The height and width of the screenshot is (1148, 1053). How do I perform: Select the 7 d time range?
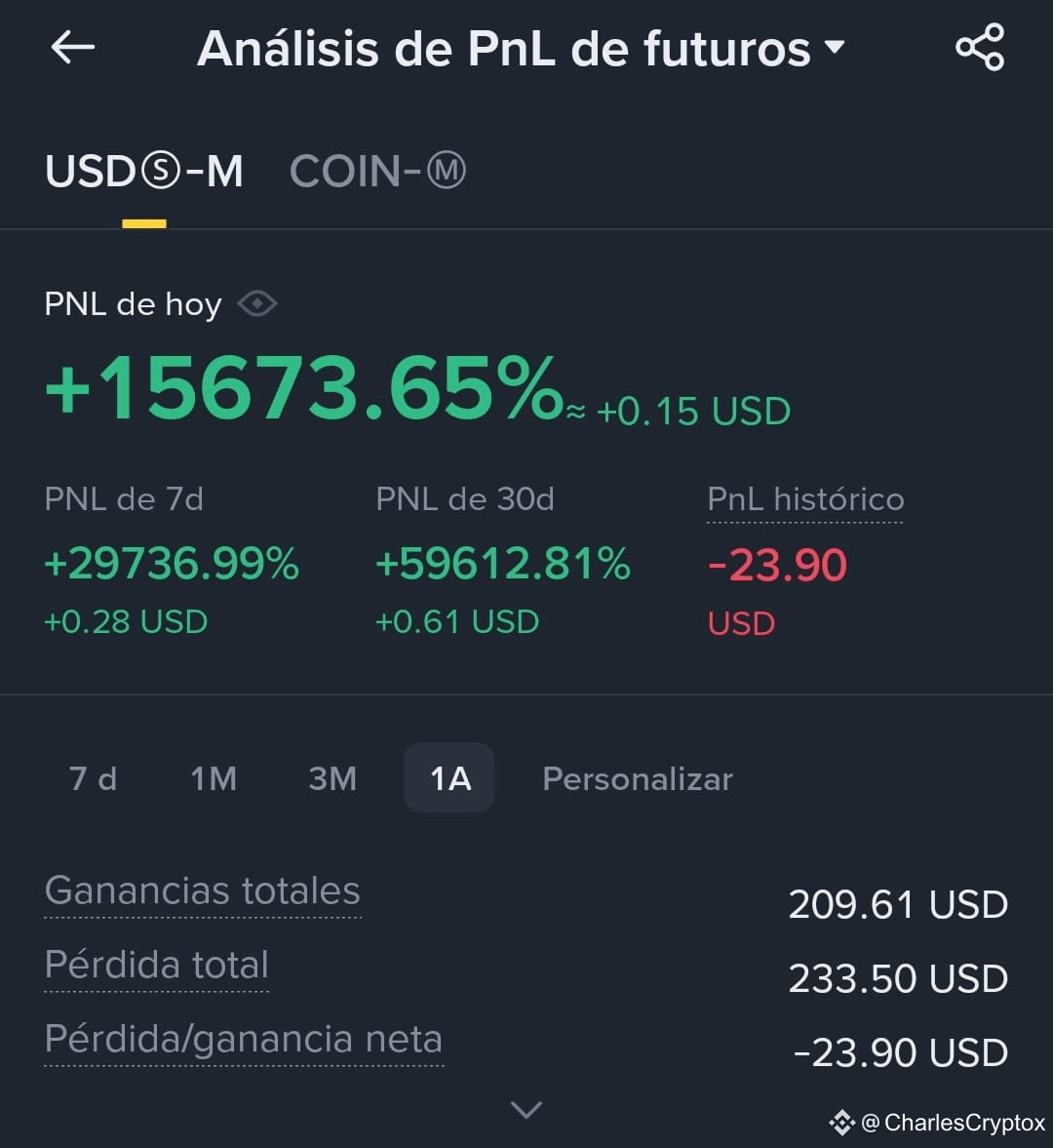(93, 778)
